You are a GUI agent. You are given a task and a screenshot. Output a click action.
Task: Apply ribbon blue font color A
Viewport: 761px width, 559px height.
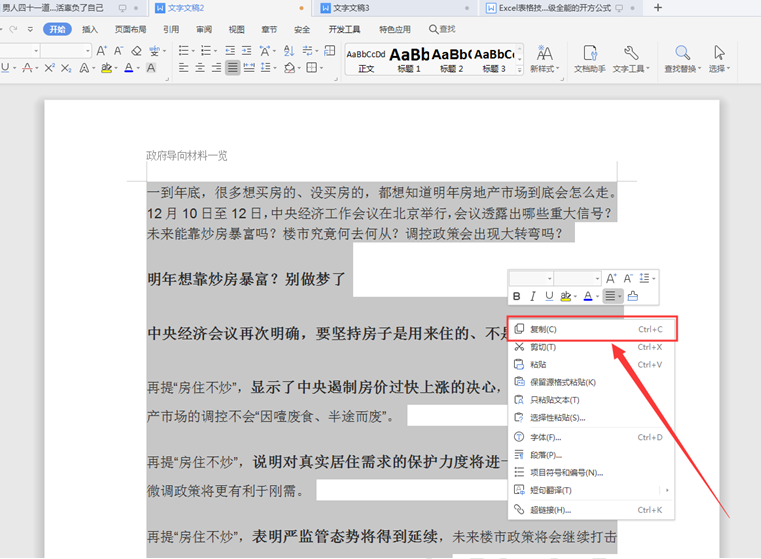(129, 68)
